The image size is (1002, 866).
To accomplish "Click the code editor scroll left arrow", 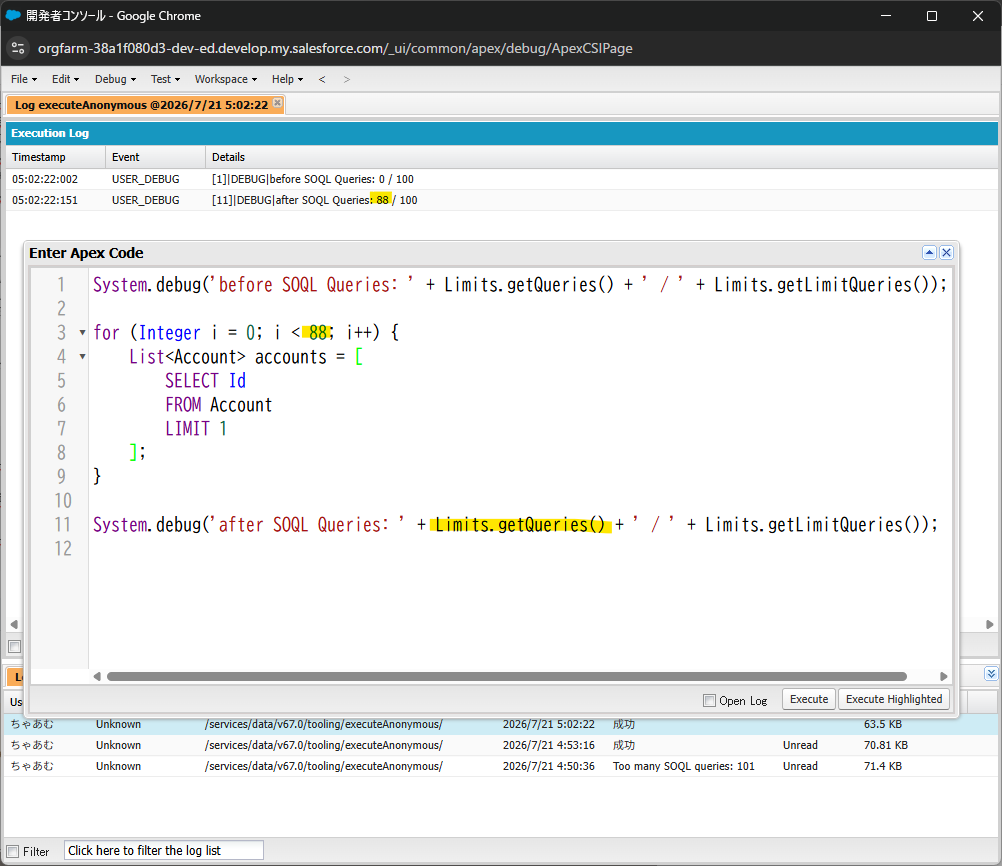I will pyautogui.click(x=97, y=676).
